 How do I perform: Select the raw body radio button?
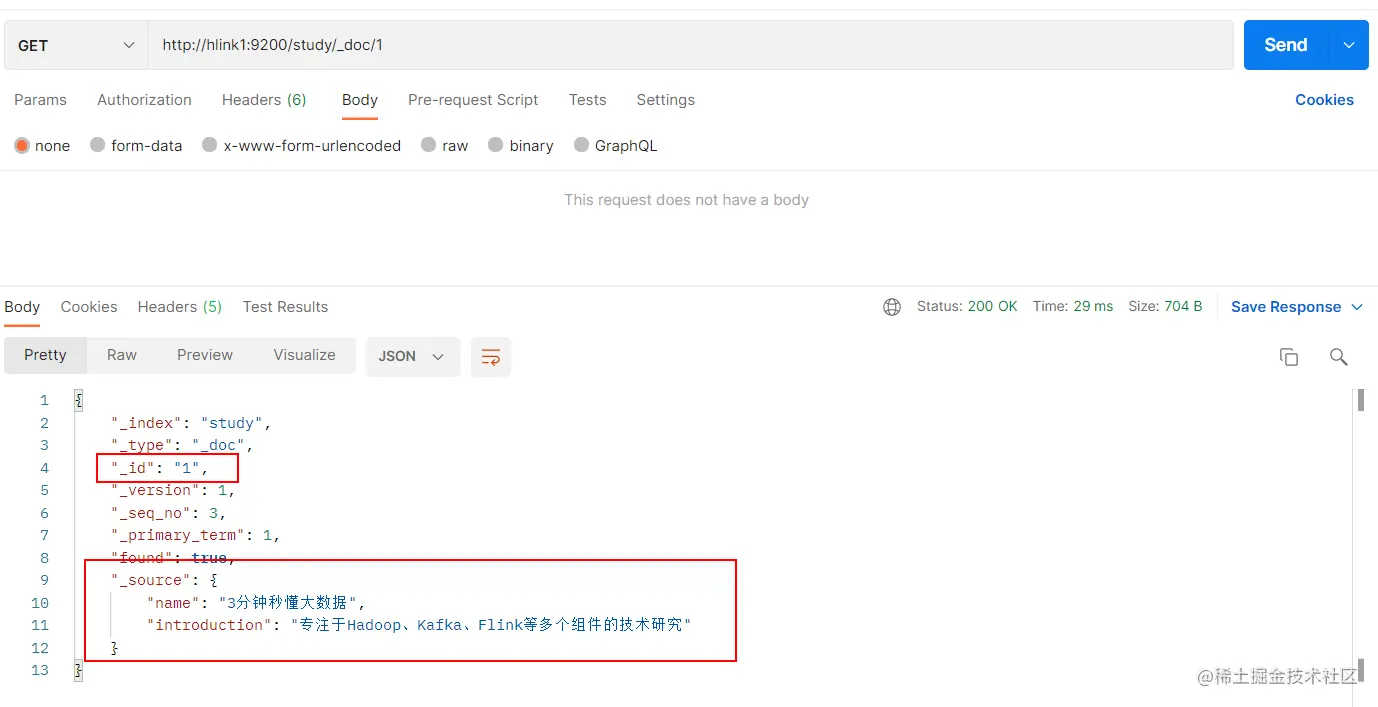(x=429, y=145)
